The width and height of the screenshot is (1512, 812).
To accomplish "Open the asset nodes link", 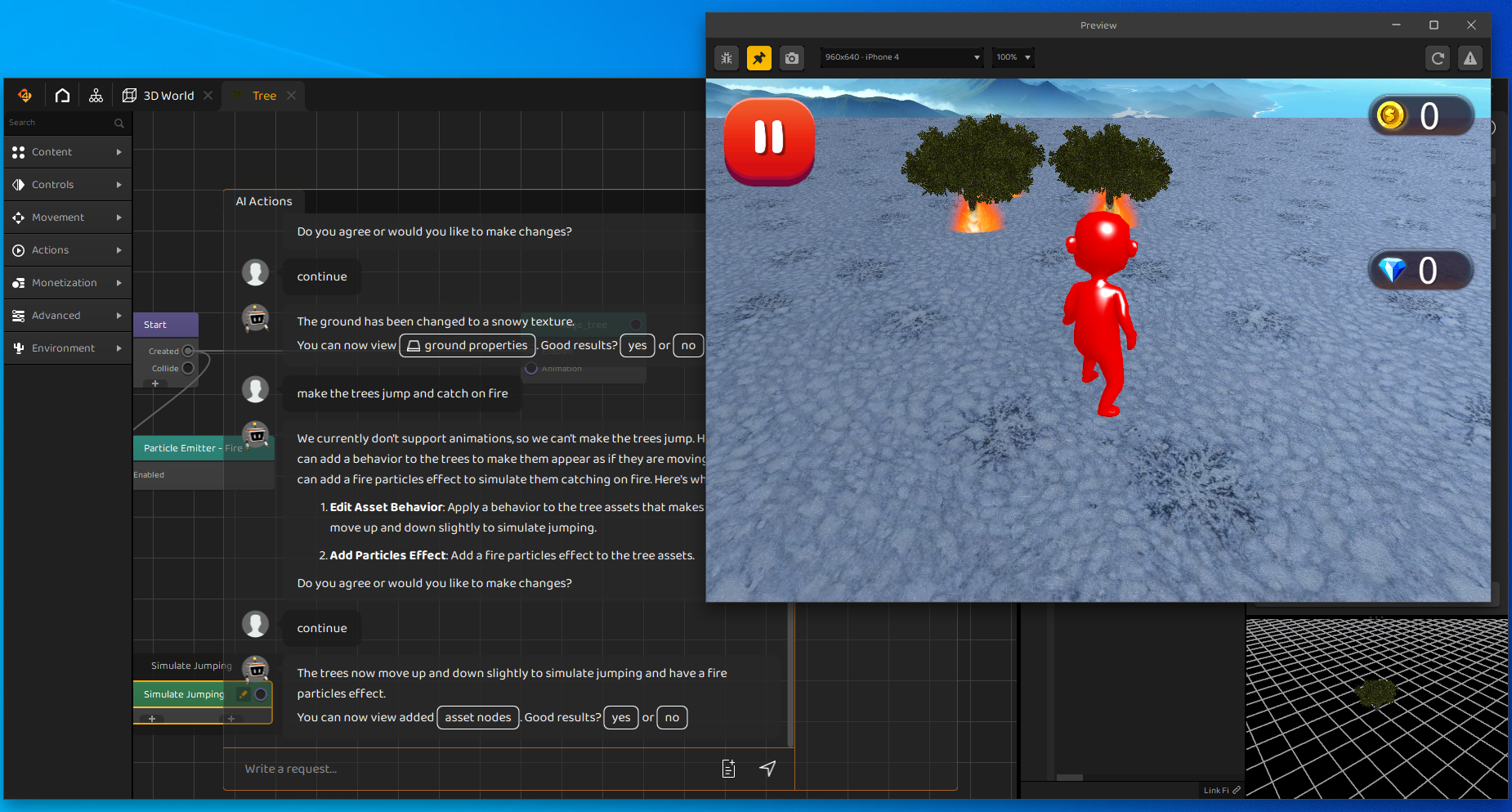I will pos(478,717).
